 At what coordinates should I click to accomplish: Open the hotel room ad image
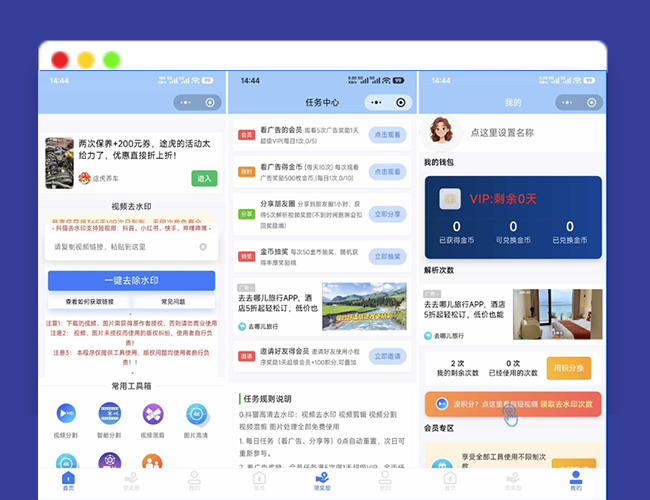(x=558, y=314)
